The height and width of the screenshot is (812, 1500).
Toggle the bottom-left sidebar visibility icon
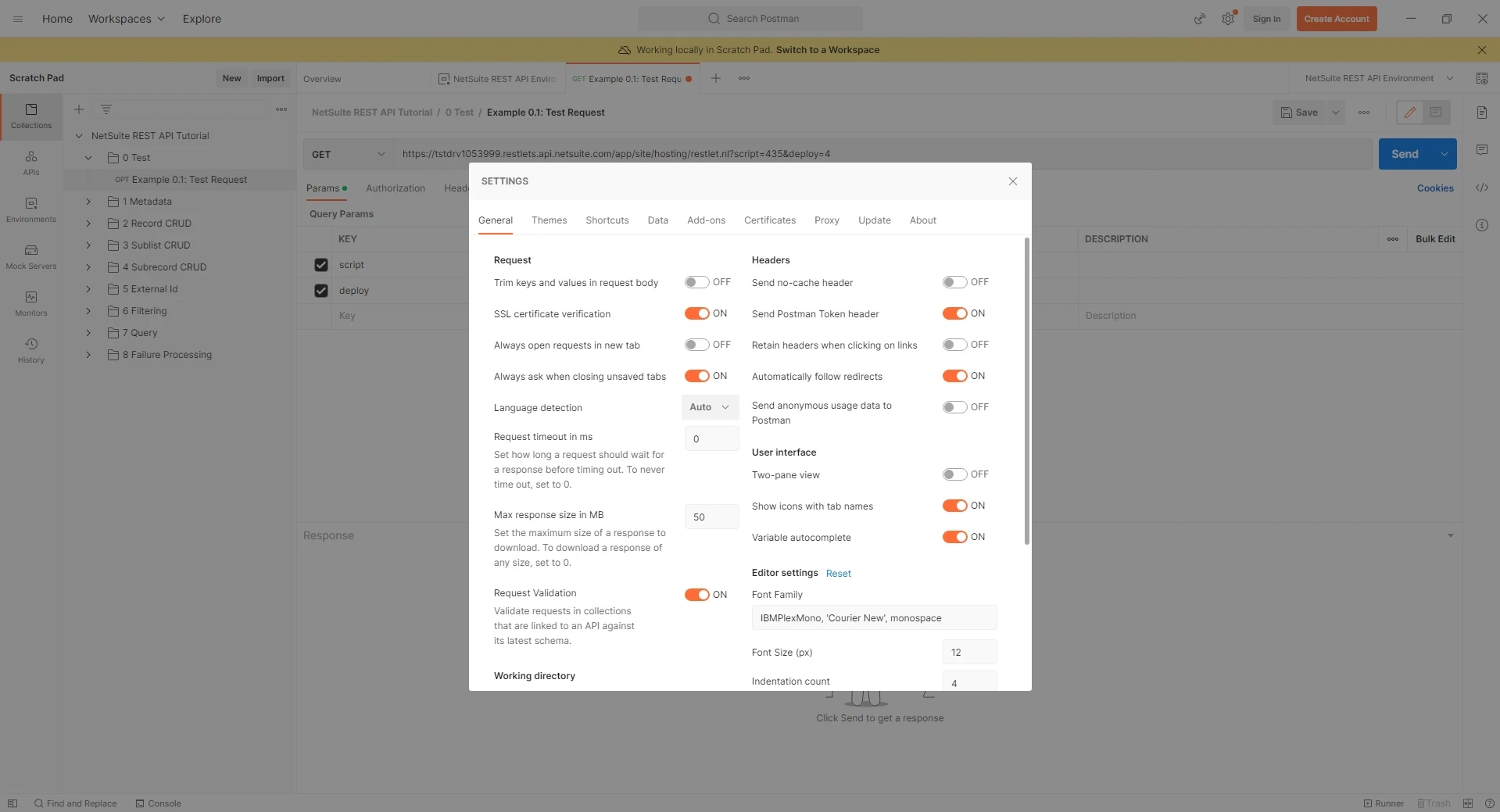13,803
